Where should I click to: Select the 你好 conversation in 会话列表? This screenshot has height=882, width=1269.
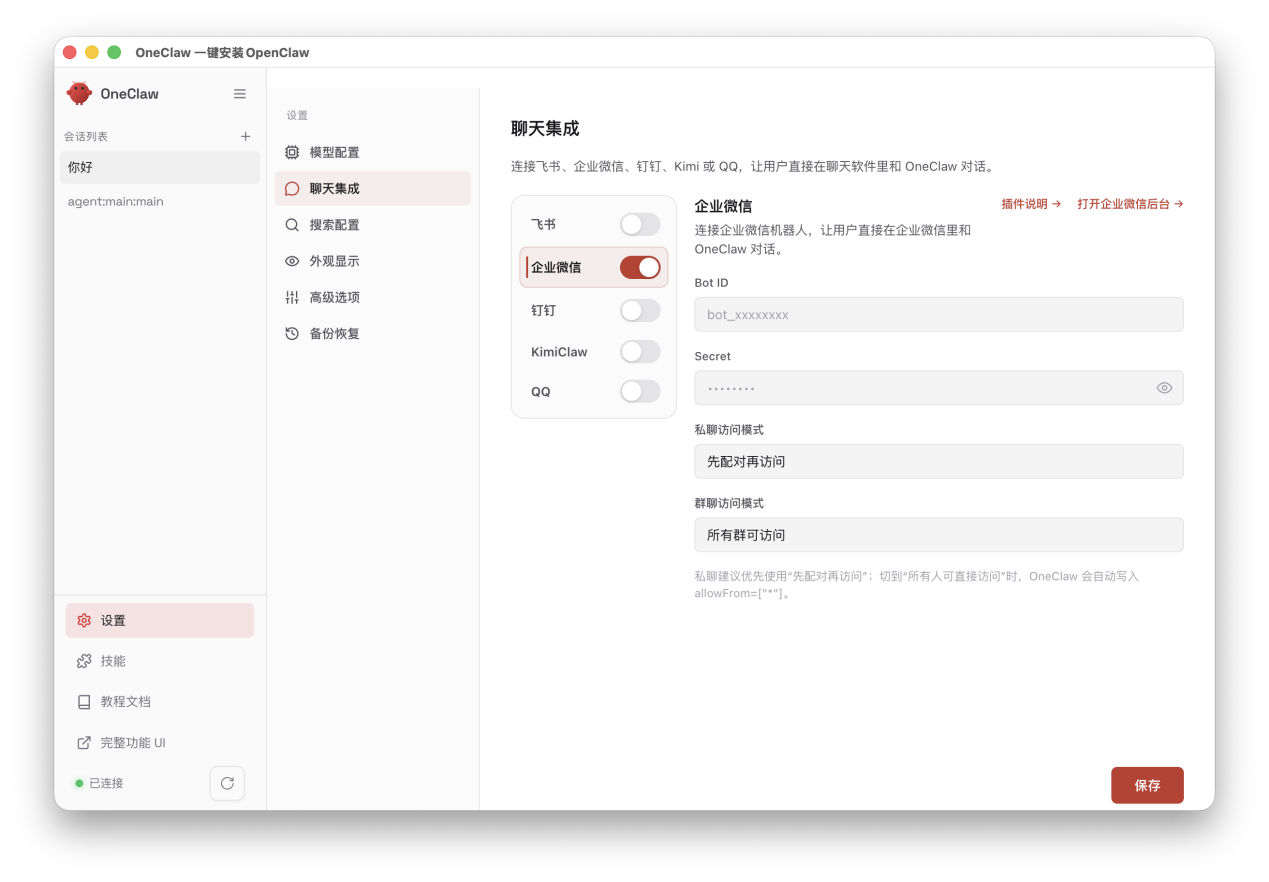pyautogui.click(x=160, y=167)
